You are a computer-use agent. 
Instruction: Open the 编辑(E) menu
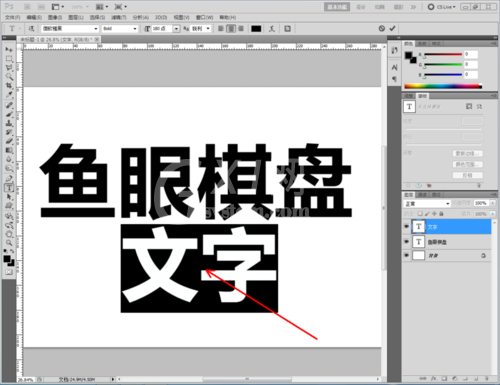click(34, 17)
